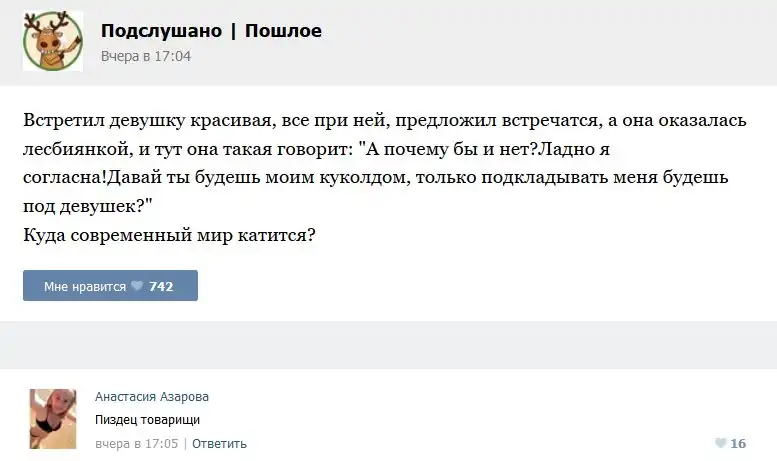Click the comment's like count 16
This screenshot has width=777, height=461.
click(x=738, y=444)
